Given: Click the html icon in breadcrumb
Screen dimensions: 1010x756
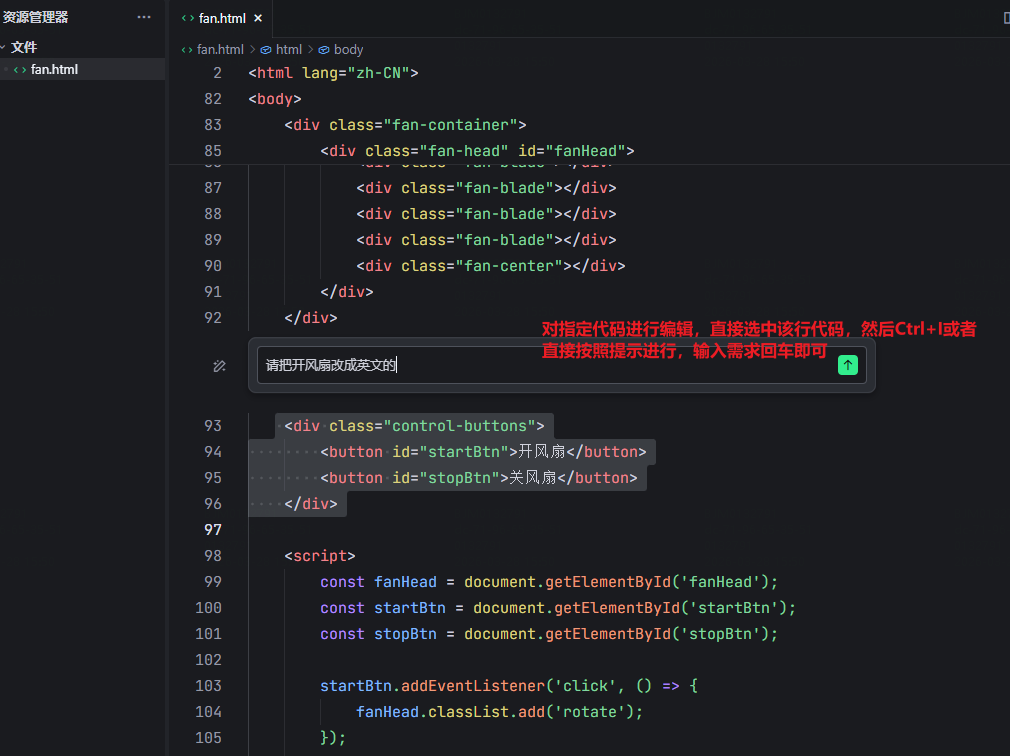Looking at the screenshot, I should pos(265,50).
